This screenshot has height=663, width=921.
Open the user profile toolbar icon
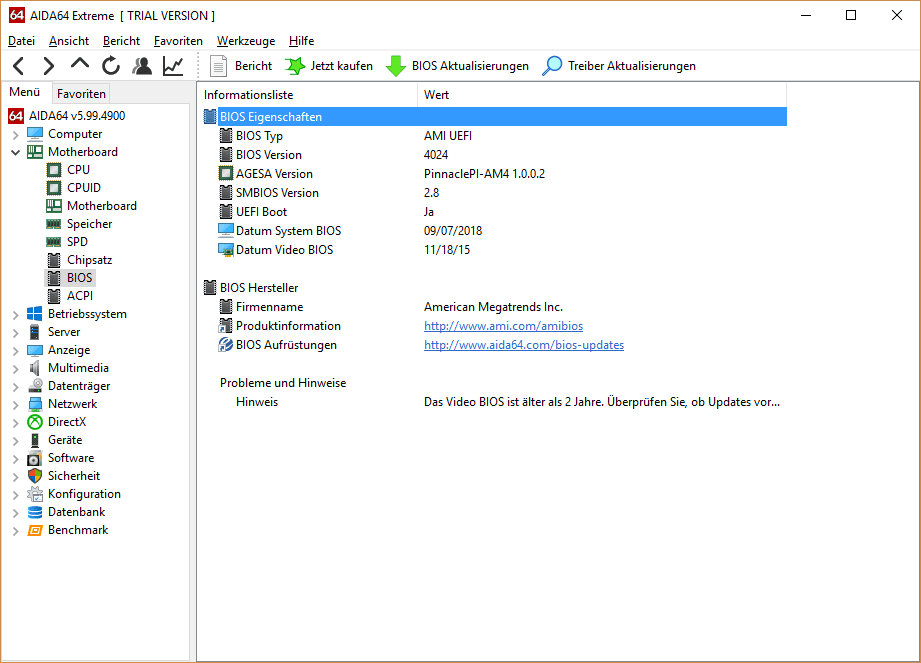pos(142,66)
